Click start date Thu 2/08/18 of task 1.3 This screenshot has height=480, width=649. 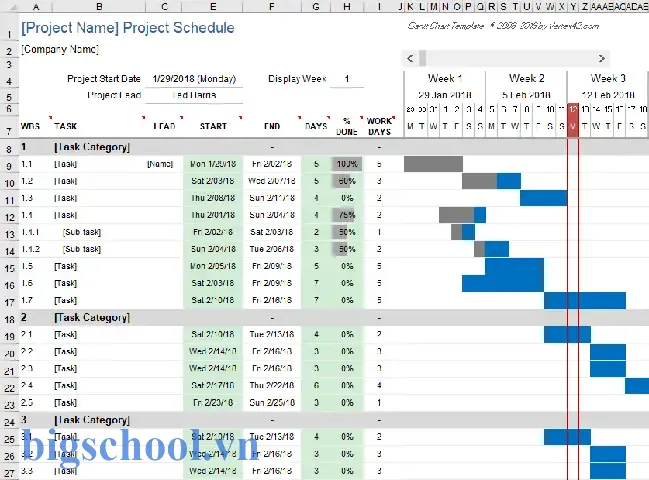tap(213, 198)
